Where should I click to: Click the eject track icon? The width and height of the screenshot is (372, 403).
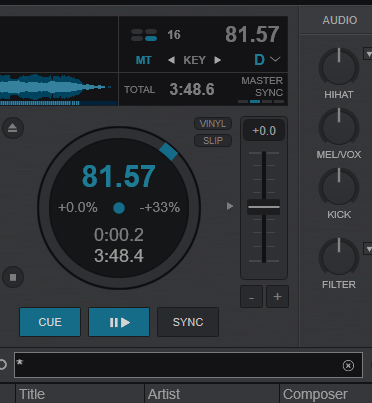[x=13, y=128]
